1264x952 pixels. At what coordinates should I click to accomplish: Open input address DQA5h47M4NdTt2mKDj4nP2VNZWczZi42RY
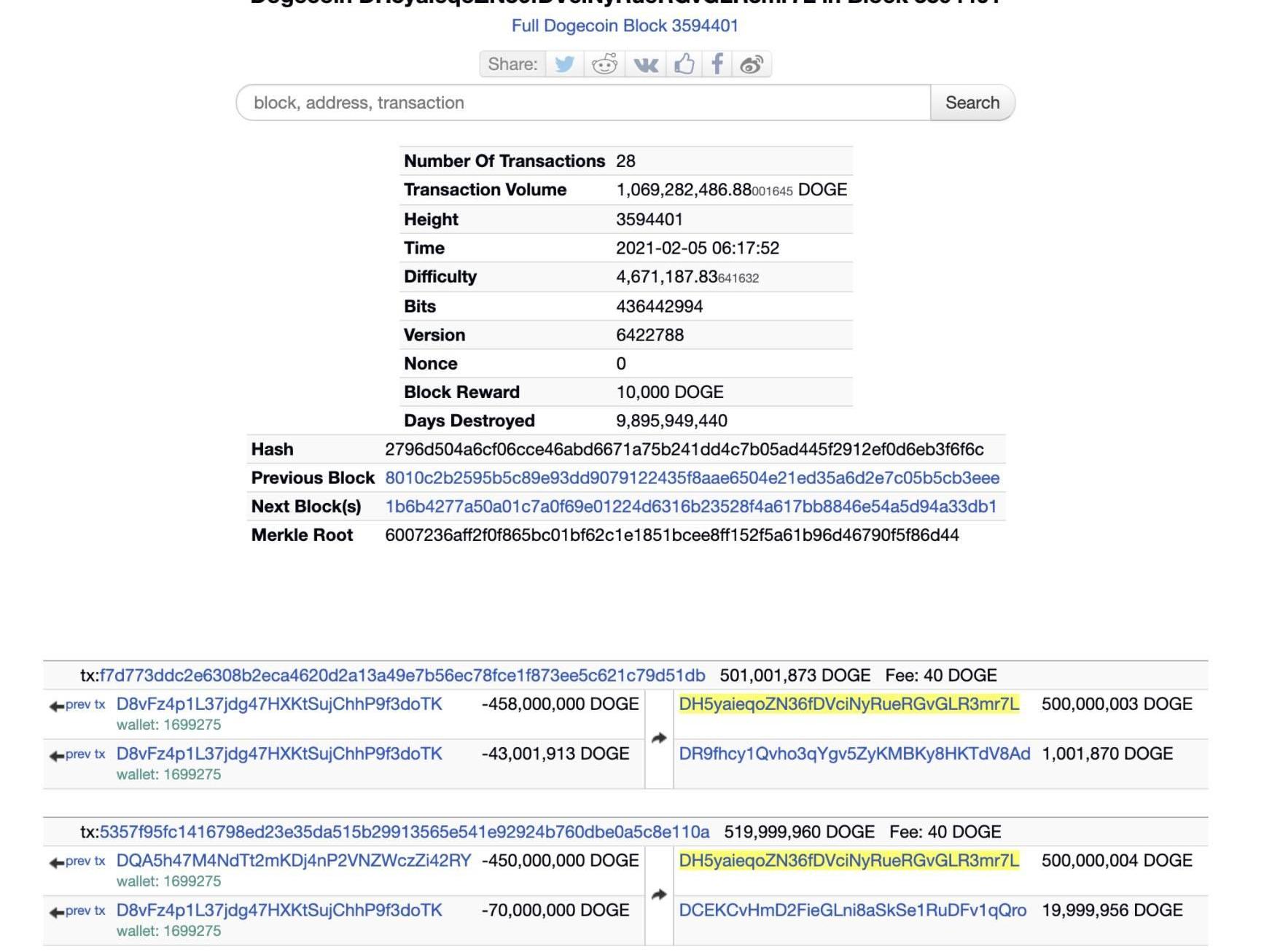pyautogui.click(x=294, y=861)
